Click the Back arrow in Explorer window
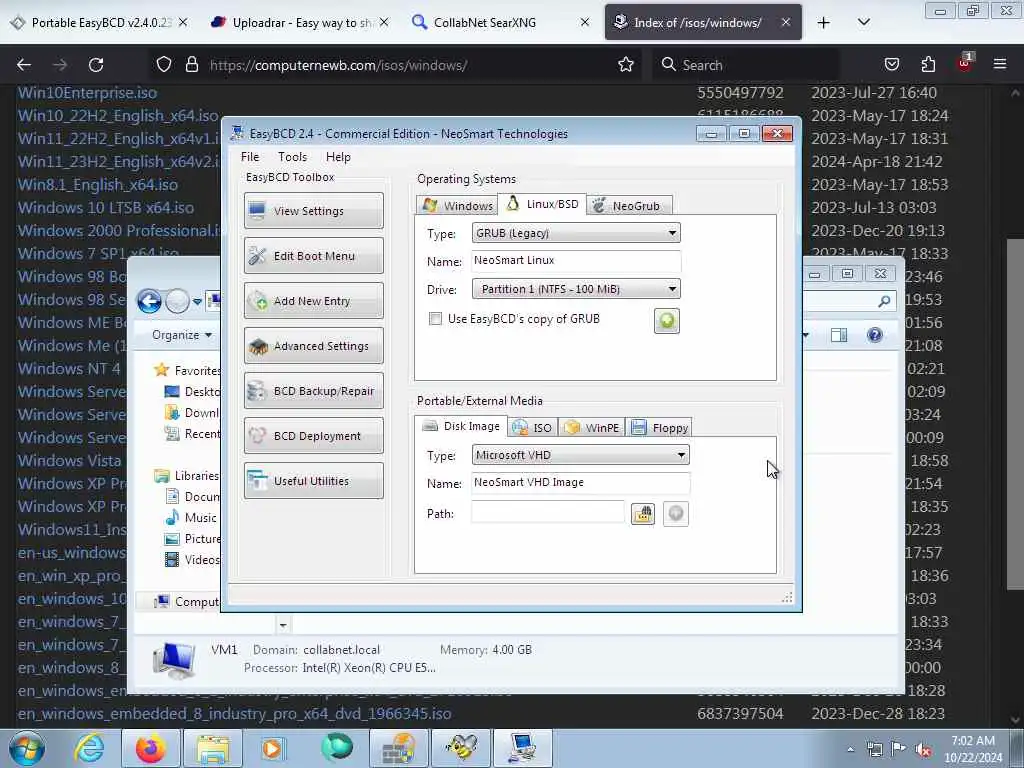The image size is (1024, 768). tap(149, 302)
